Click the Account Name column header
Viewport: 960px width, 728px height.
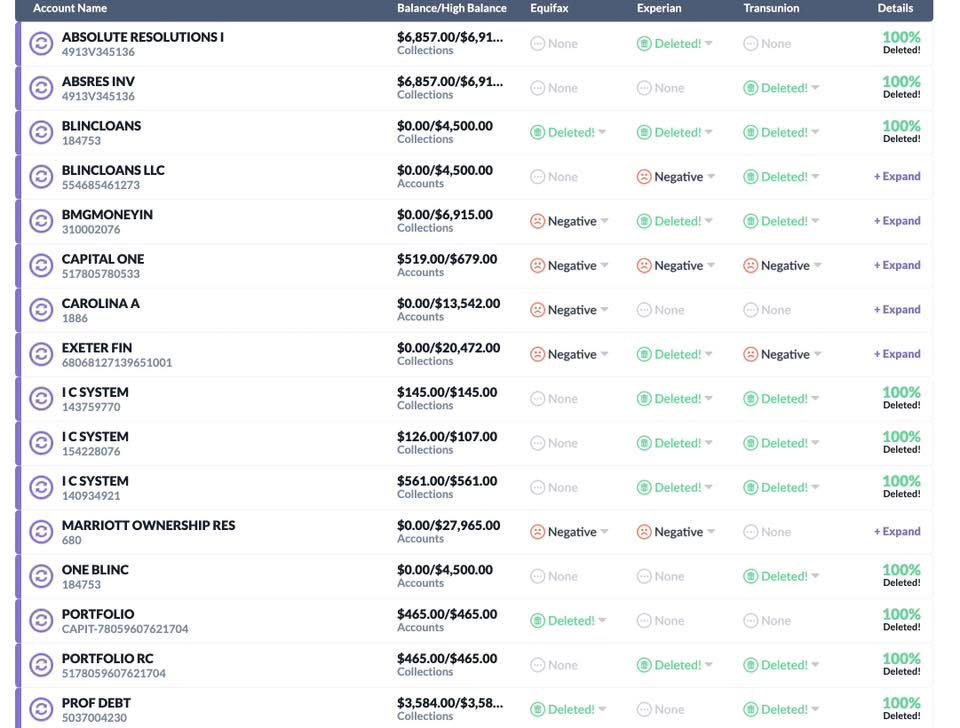(70, 8)
